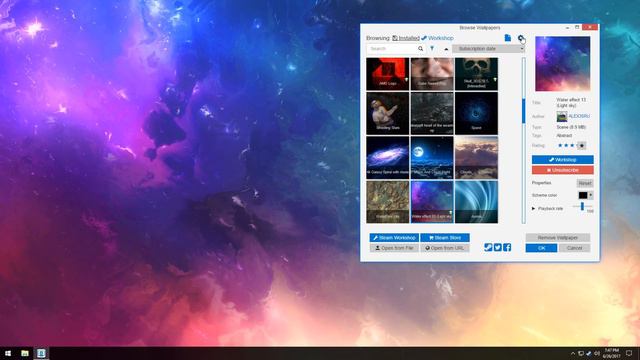Select the Galaxy Spiral wallpaper thumbnail
The width and height of the screenshot is (640, 360).
pyautogui.click(x=387, y=158)
